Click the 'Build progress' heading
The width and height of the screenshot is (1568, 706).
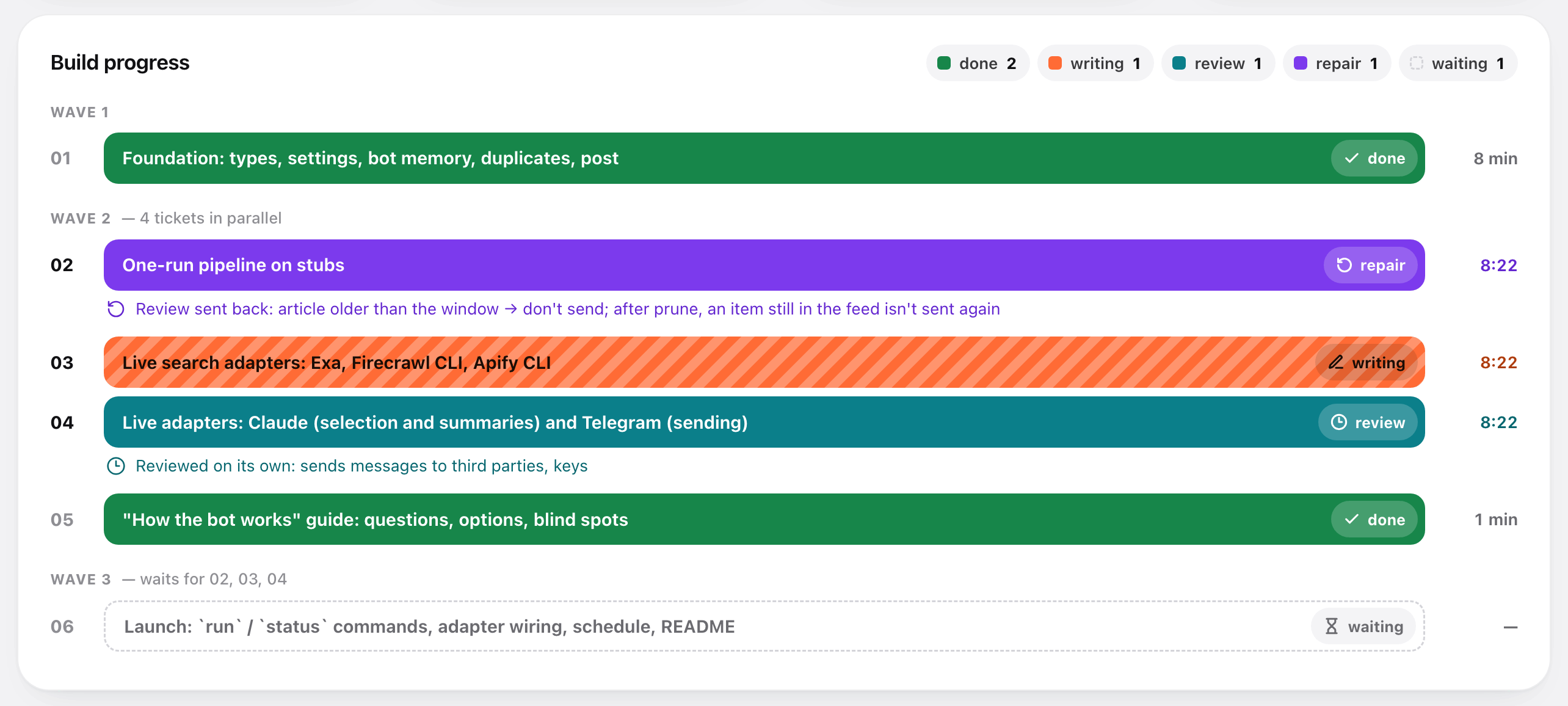pos(120,63)
